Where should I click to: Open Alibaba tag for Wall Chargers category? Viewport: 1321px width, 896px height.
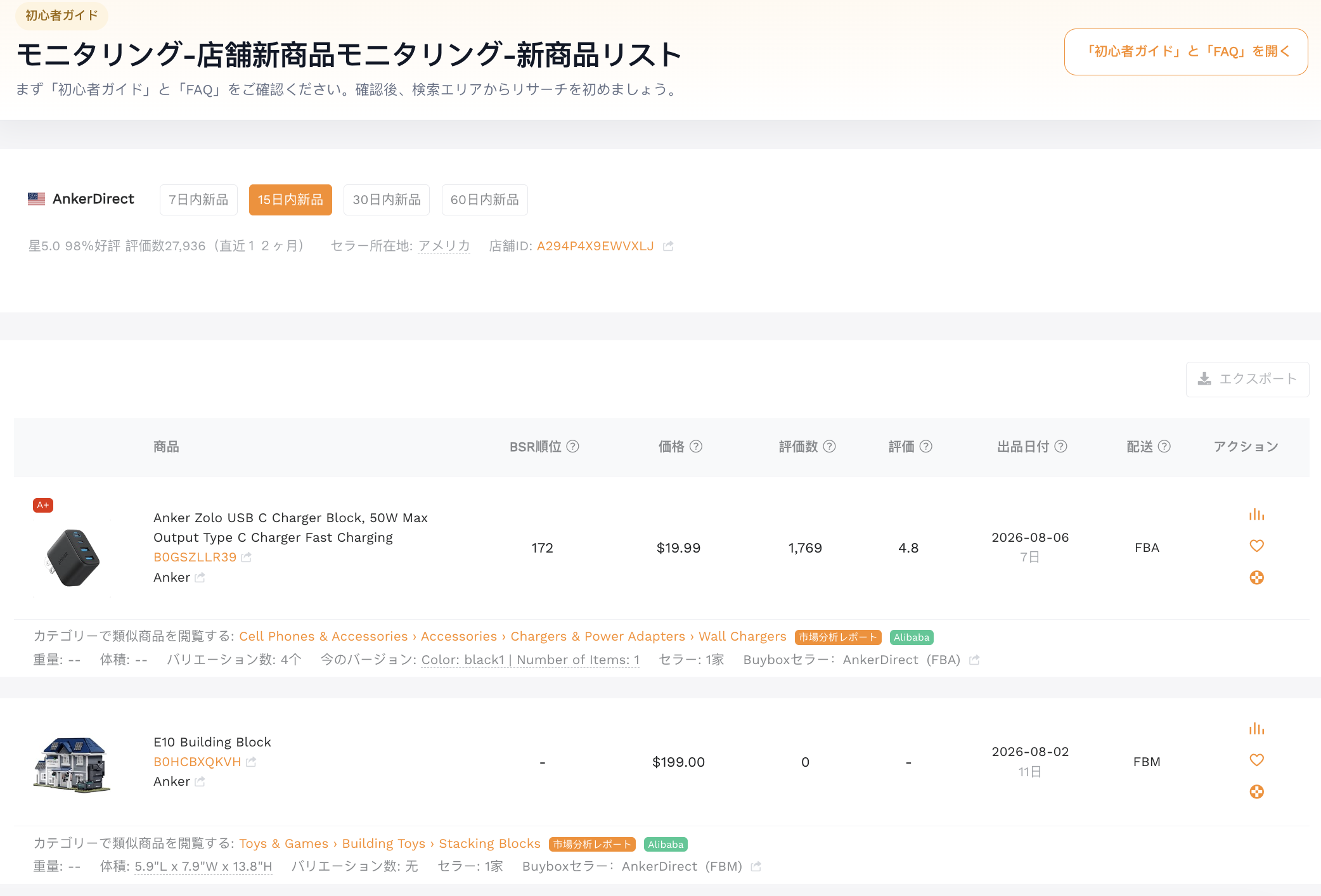[x=912, y=637]
